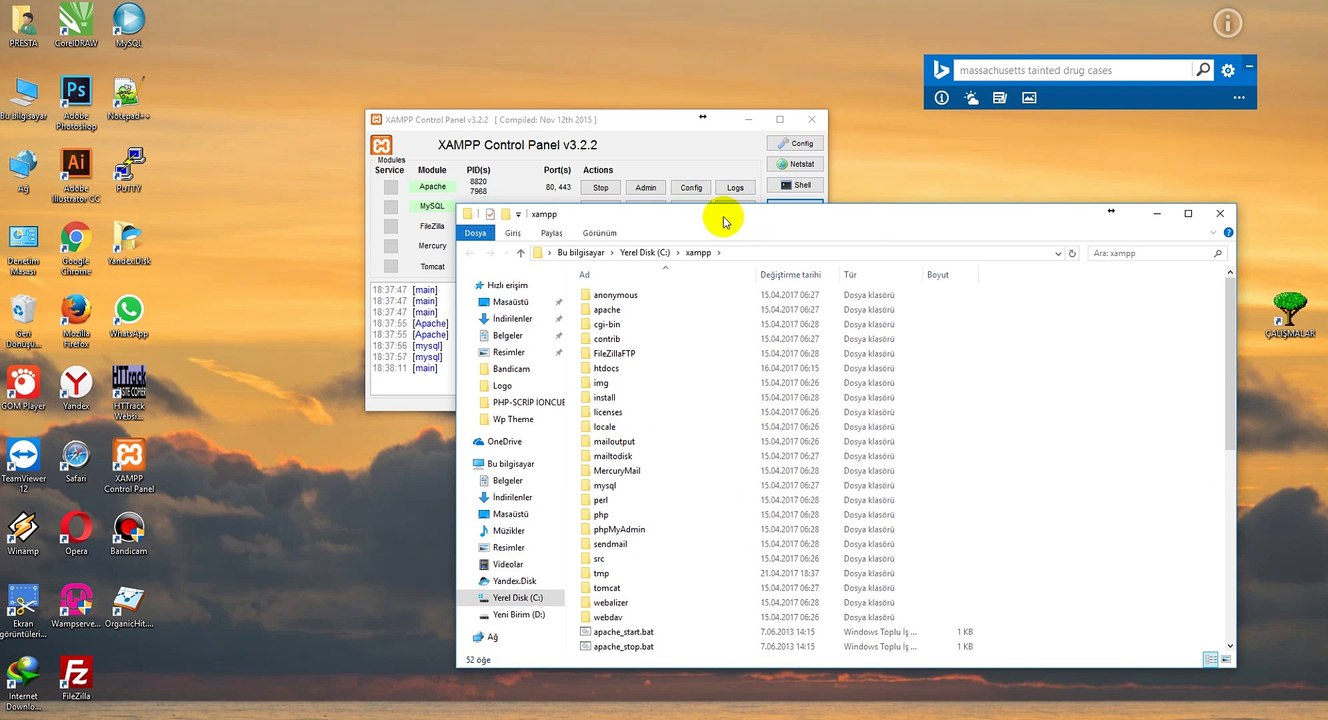This screenshot has height=720, width=1328.
Task: Switch to the Görünüm ribbon tab
Action: [600, 233]
